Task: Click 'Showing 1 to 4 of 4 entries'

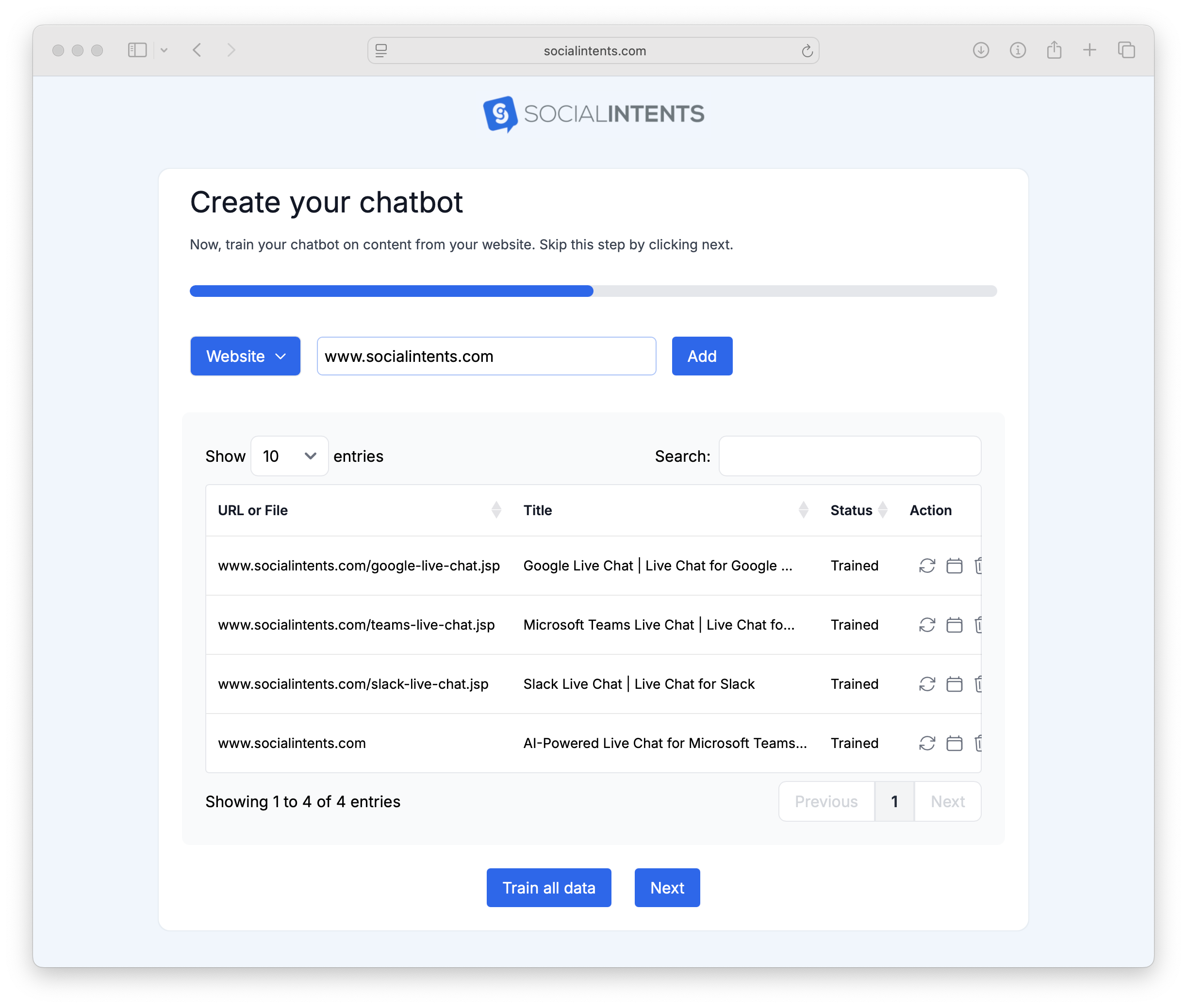Action: click(x=302, y=801)
